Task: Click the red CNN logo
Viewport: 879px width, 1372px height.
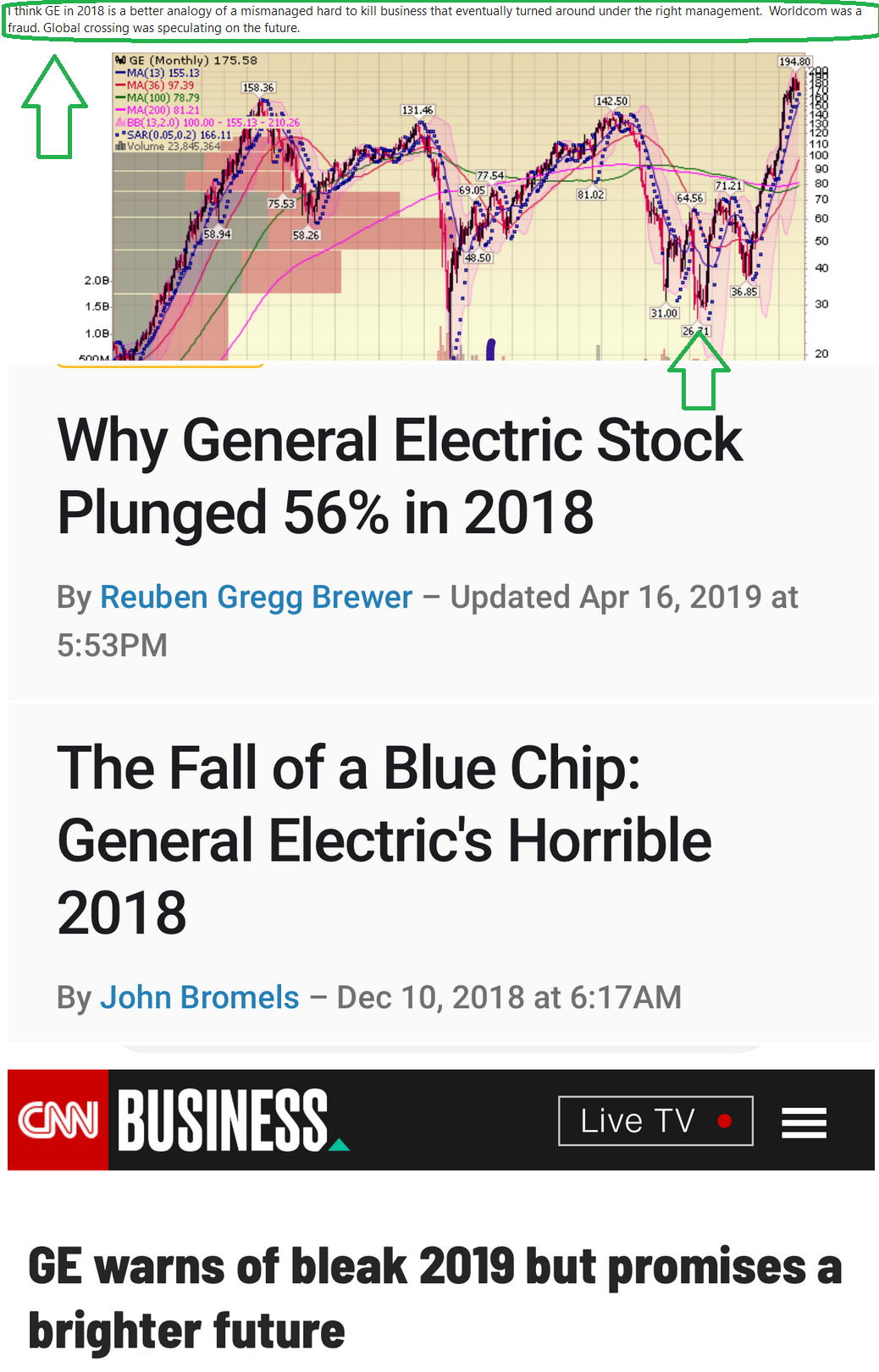Action: click(x=58, y=1120)
